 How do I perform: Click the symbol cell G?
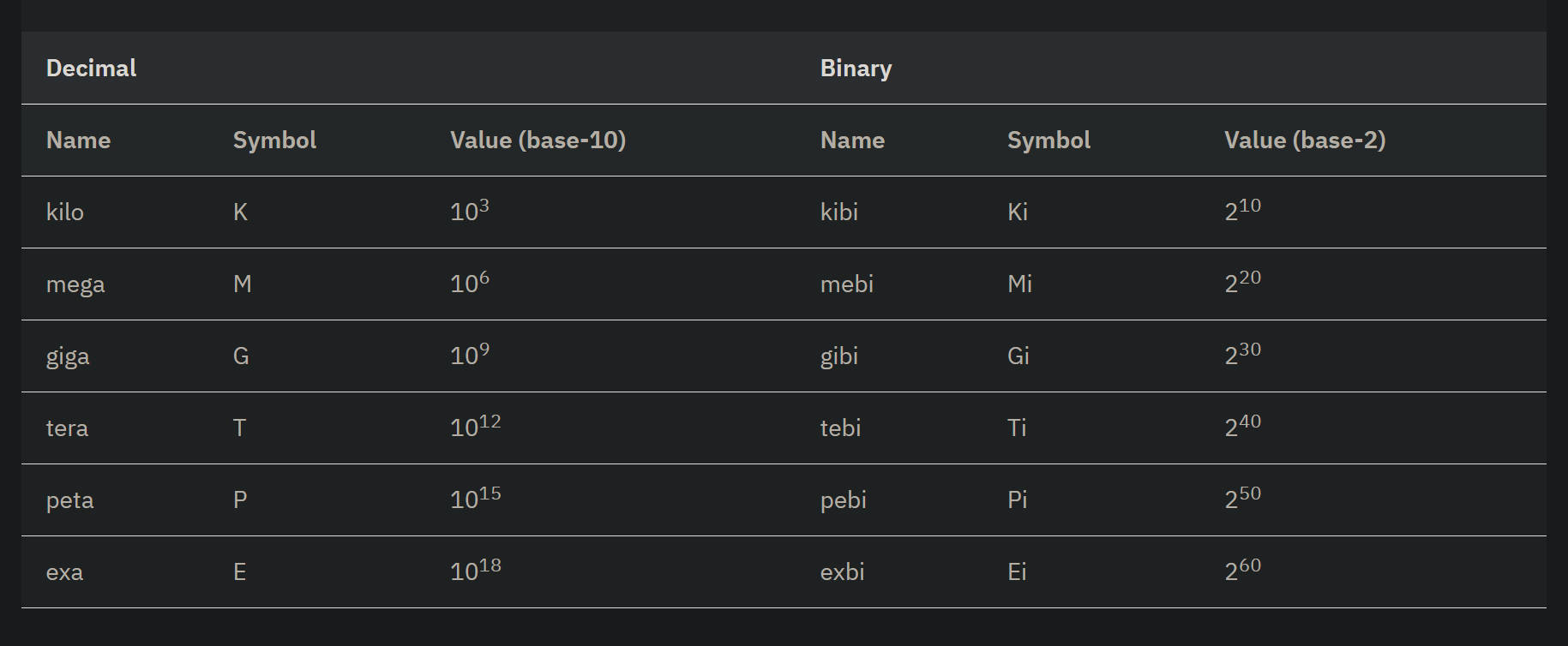(x=241, y=356)
